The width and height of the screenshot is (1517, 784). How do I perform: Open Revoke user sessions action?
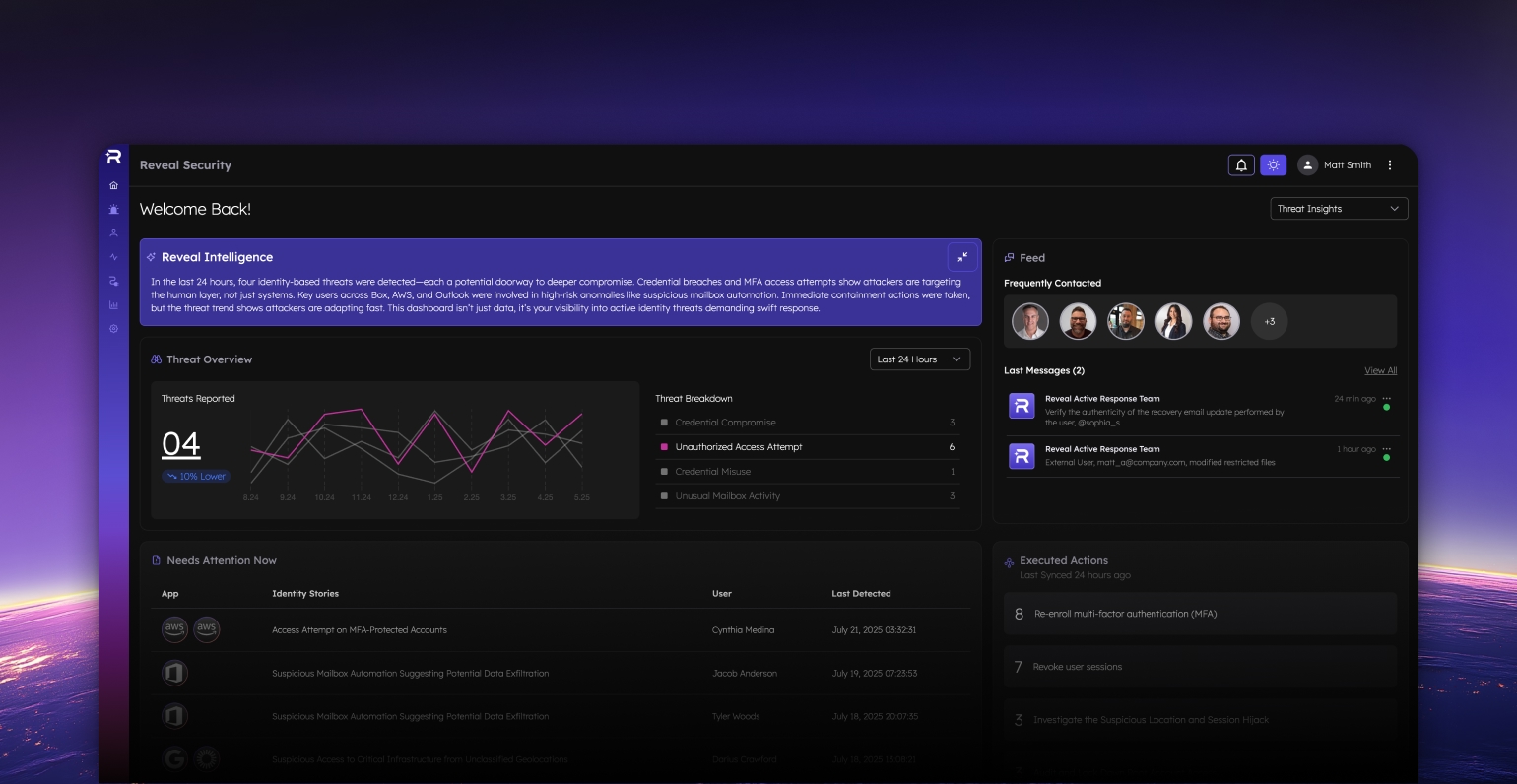[1200, 667]
